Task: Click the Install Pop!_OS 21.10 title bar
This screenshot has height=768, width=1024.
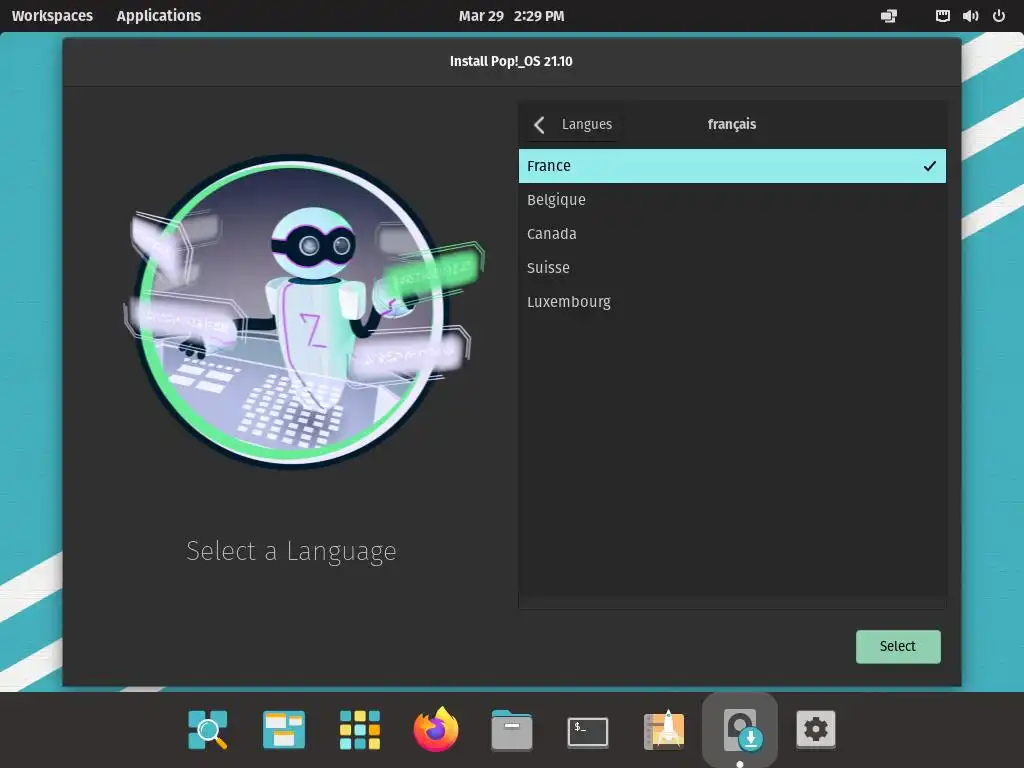Action: pyautogui.click(x=511, y=61)
